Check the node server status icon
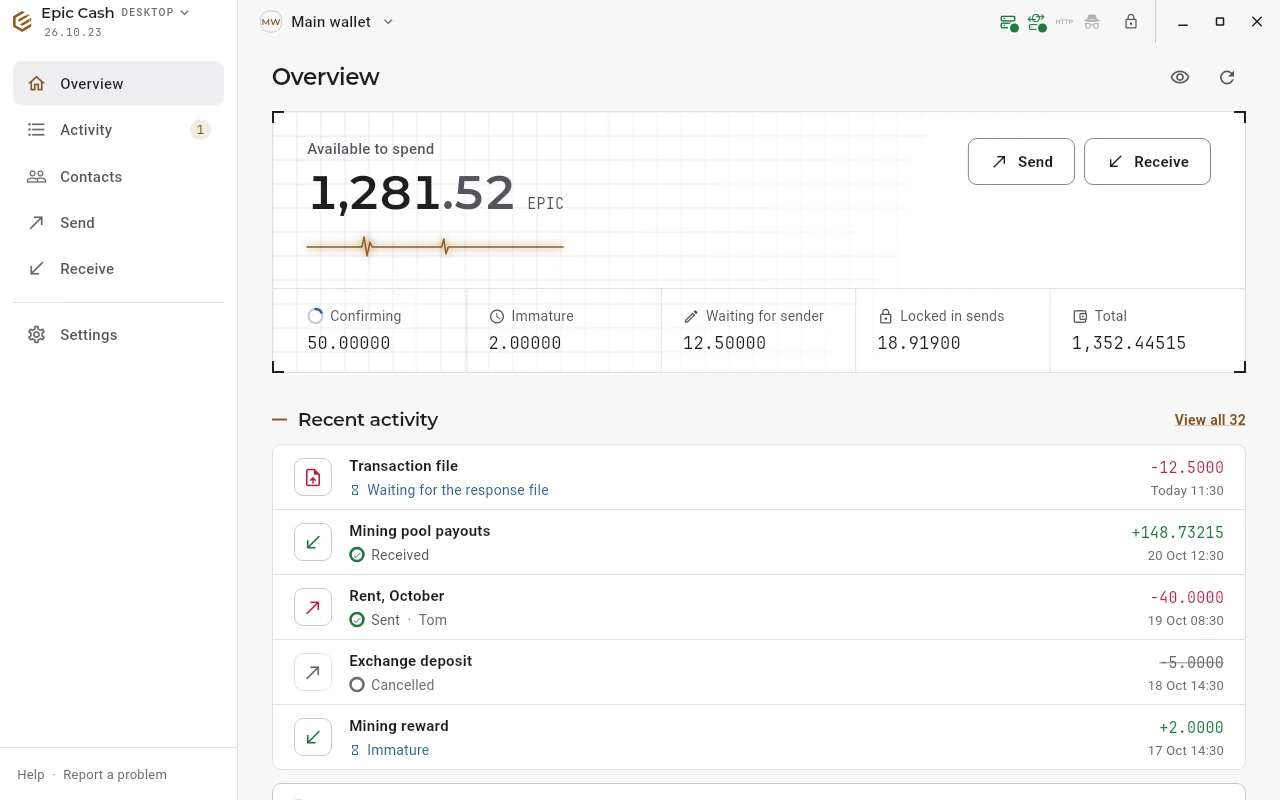 pyautogui.click(x=1009, y=22)
